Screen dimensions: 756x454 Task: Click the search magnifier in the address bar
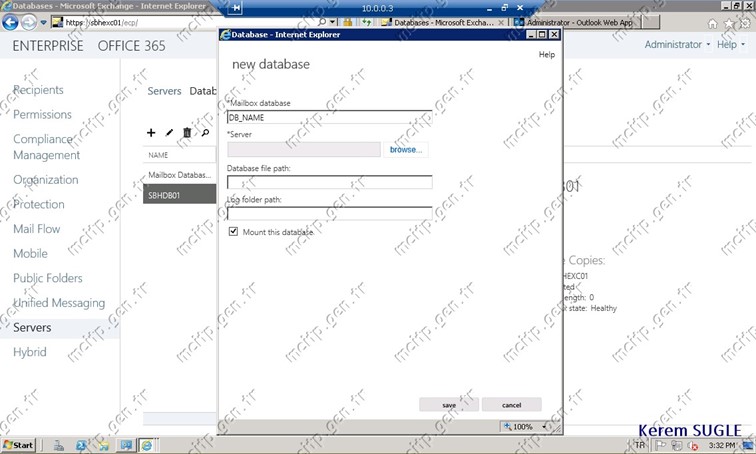pyautogui.click(x=322, y=22)
